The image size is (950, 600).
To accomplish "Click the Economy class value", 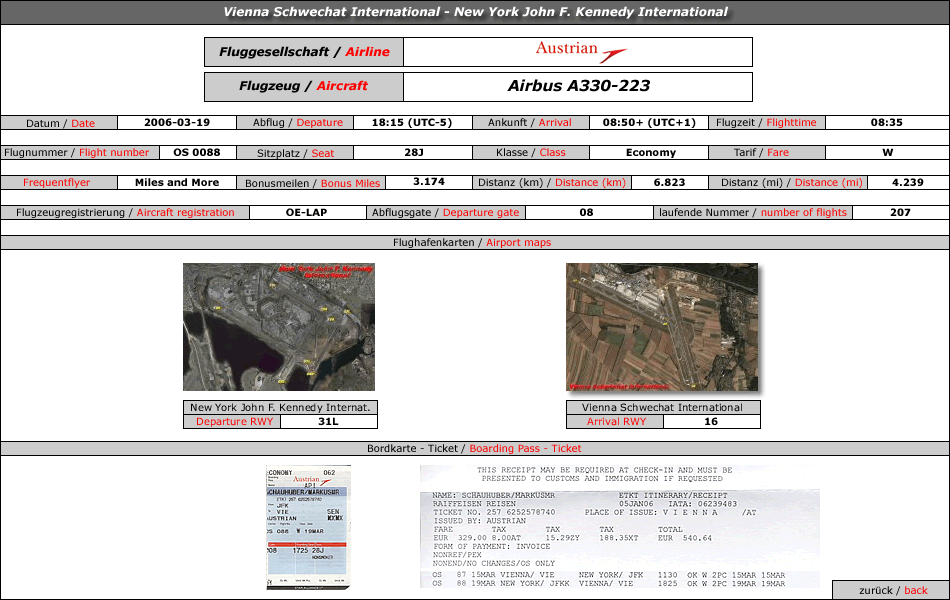I will [x=650, y=152].
